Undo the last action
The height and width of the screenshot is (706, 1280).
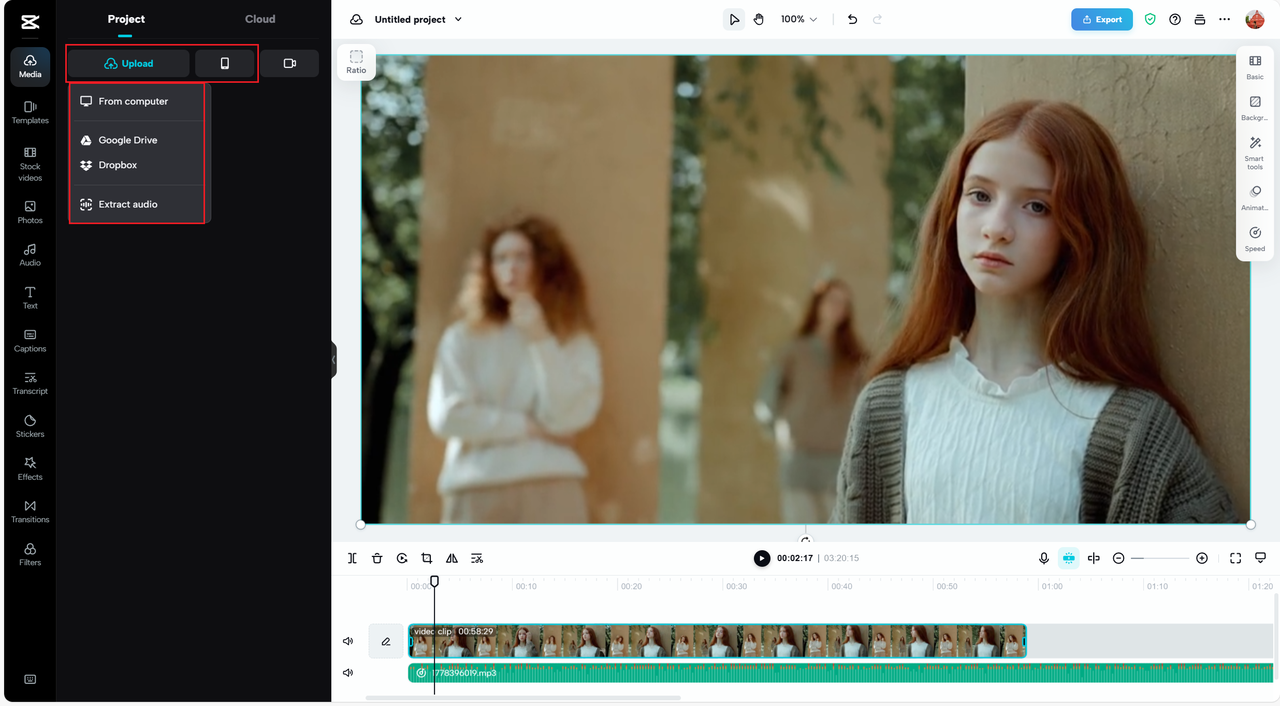(852, 19)
